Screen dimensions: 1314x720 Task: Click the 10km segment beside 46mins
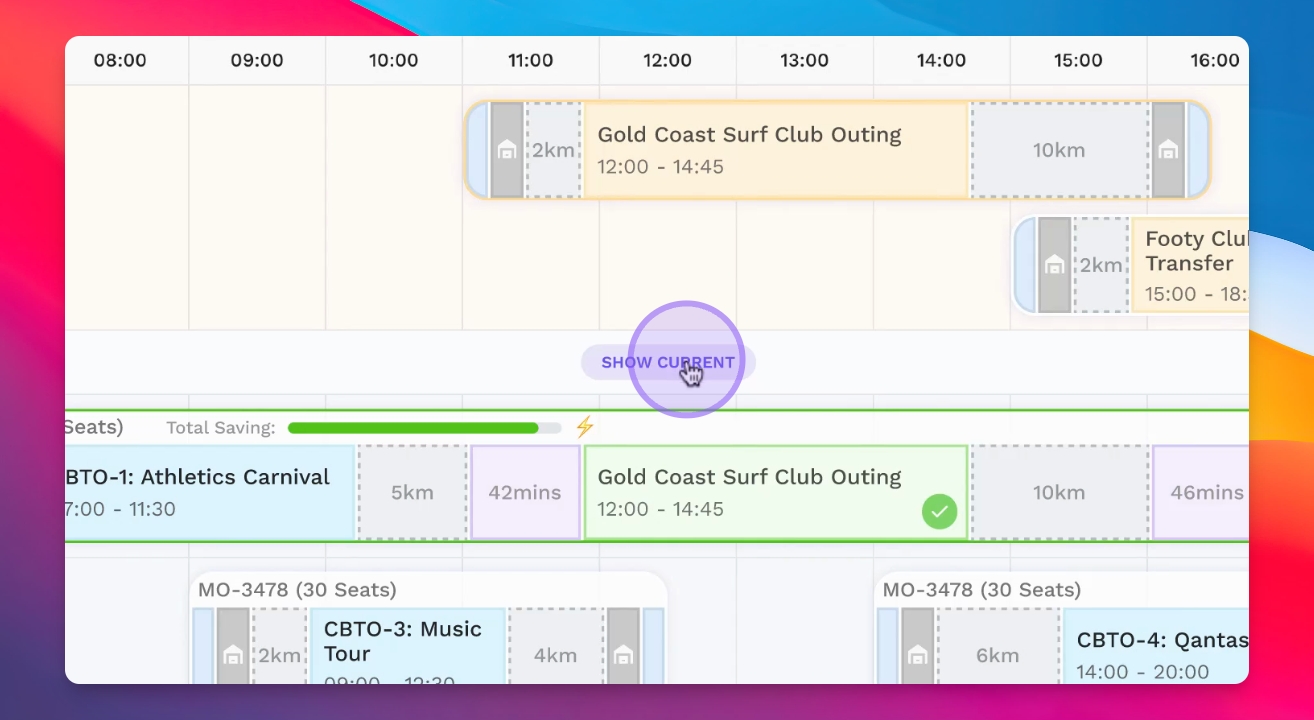1059,493
